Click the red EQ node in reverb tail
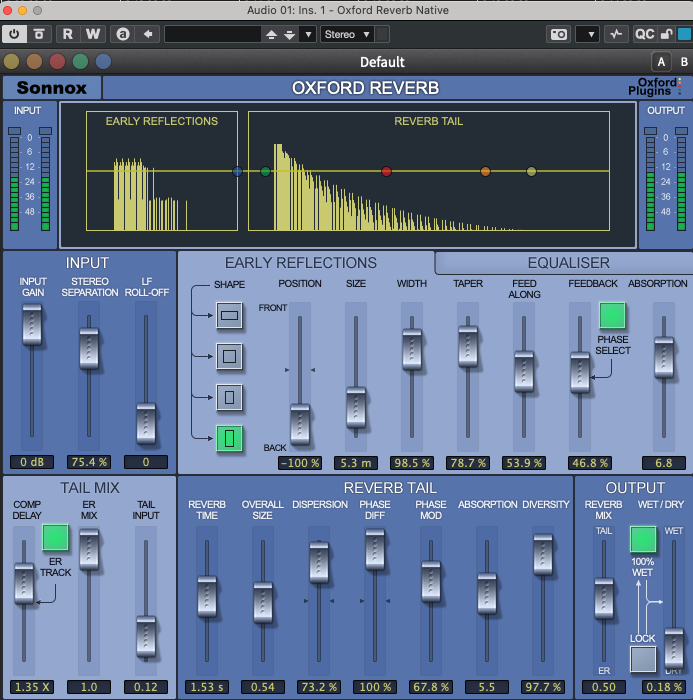 [x=387, y=171]
